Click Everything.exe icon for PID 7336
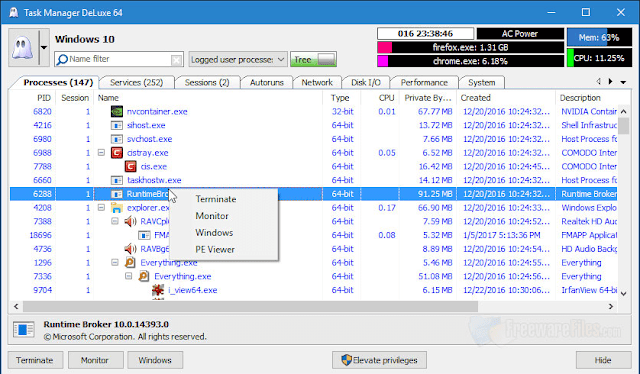640x374 pixels. tap(144, 276)
